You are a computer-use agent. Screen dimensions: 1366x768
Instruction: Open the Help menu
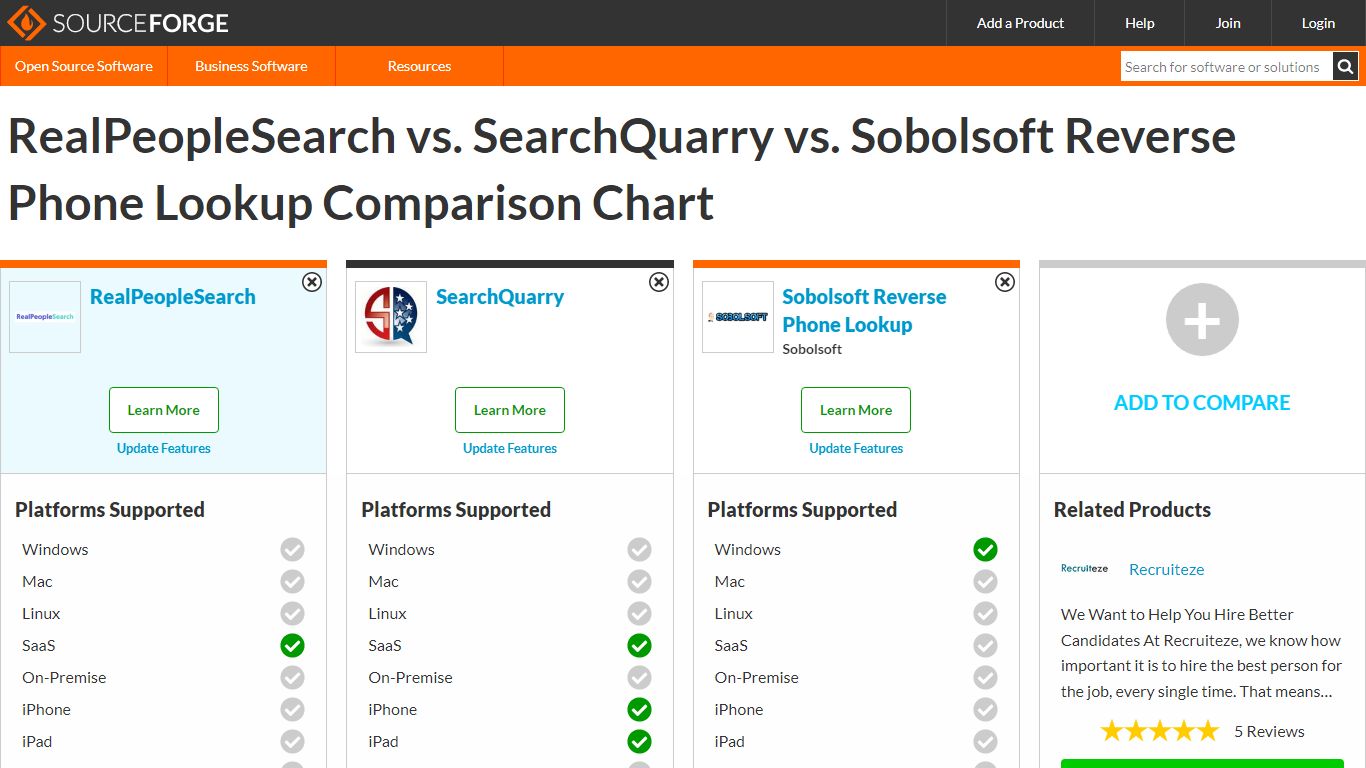pyautogui.click(x=1139, y=23)
